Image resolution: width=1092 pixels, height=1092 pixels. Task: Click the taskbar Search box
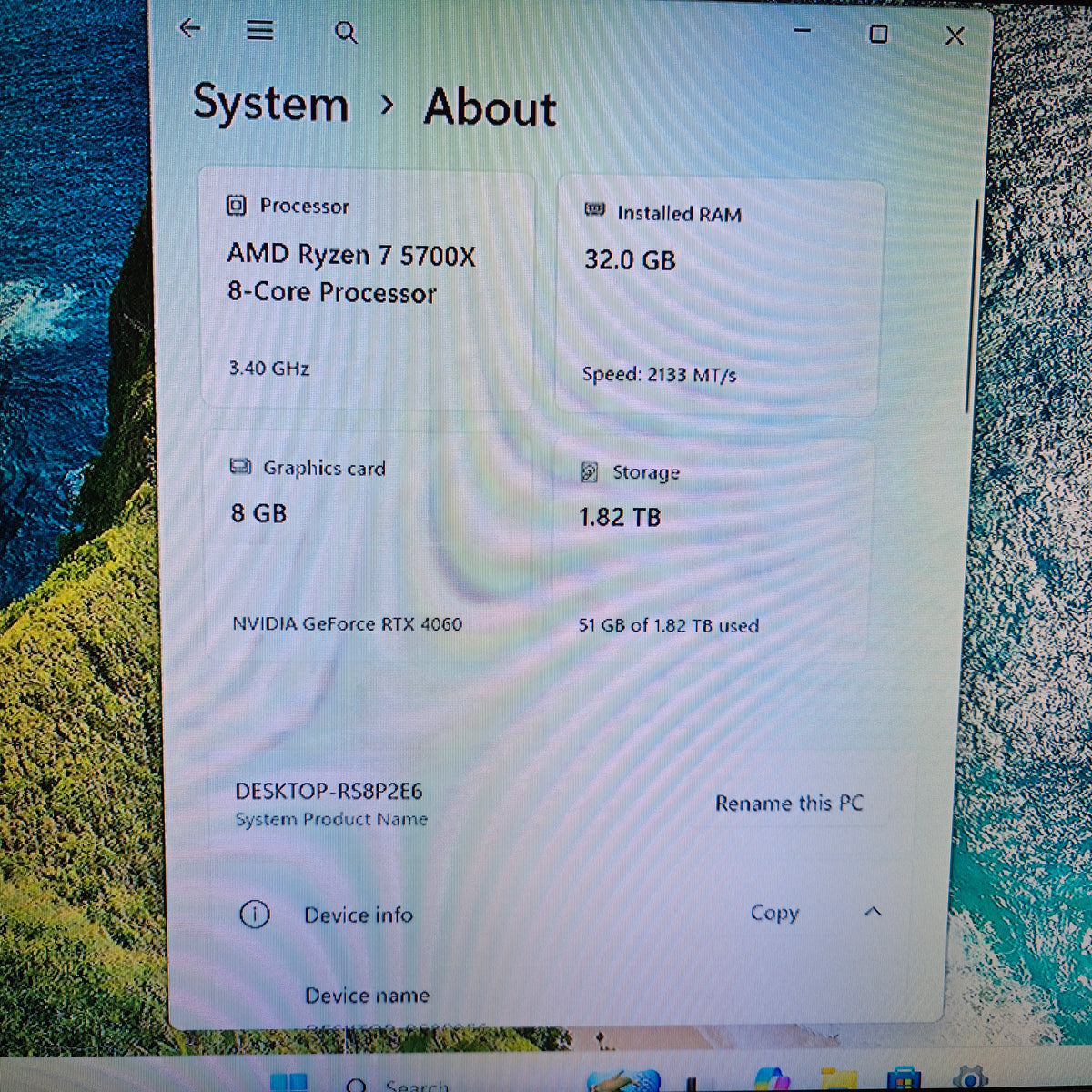click(x=400, y=1085)
